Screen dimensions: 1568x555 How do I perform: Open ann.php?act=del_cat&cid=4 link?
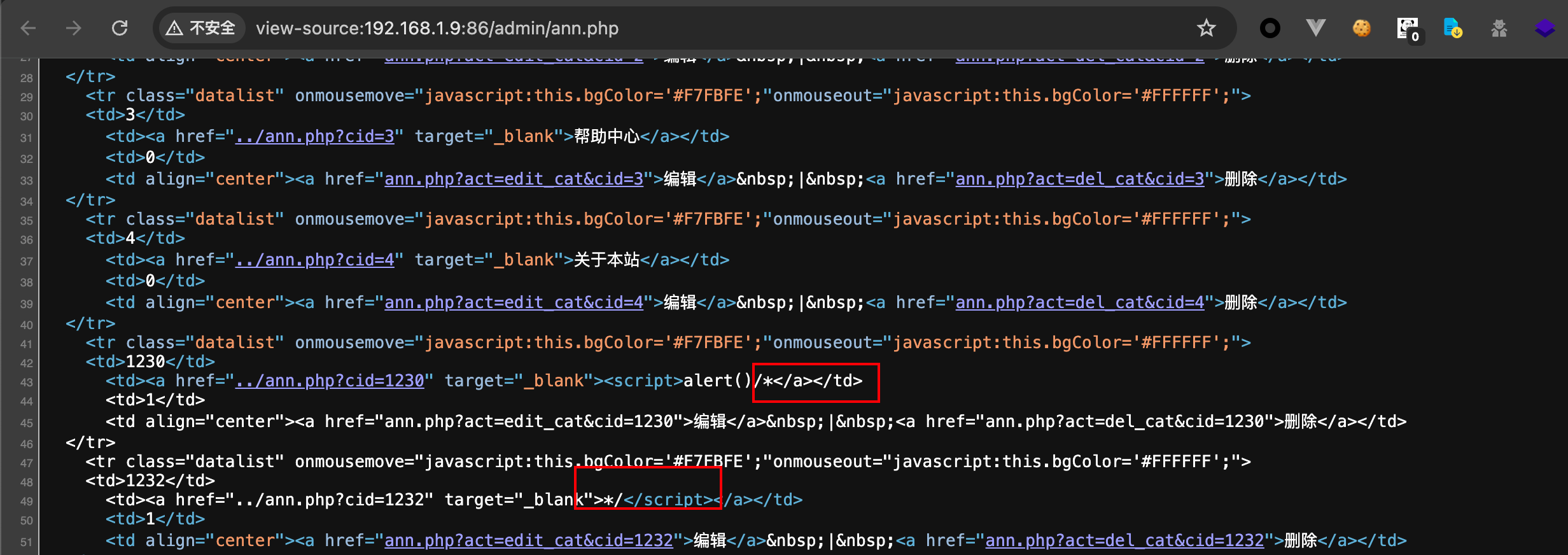pos(1080,302)
